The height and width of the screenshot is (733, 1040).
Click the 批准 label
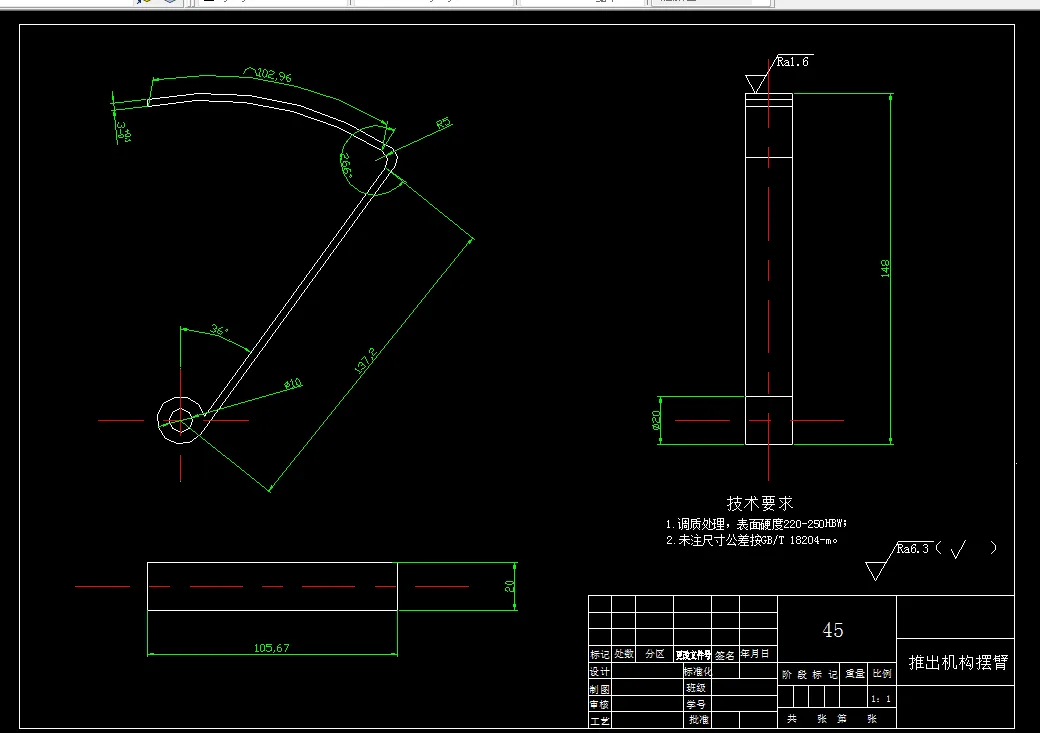coord(698,720)
